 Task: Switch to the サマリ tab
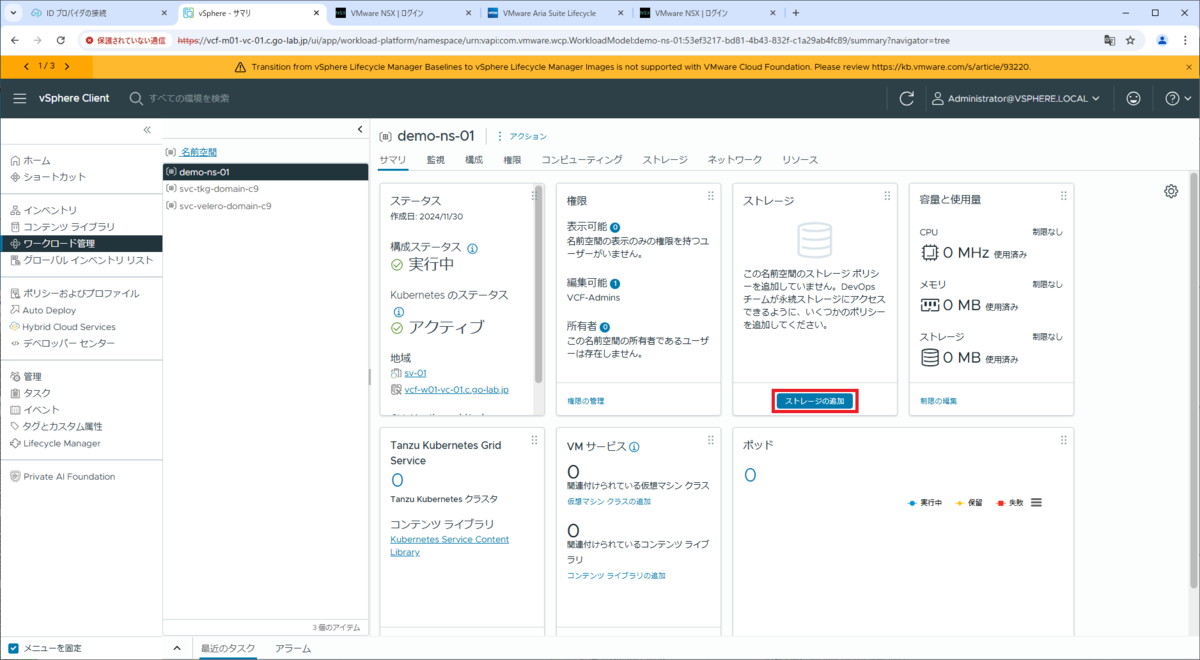coord(393,160)
